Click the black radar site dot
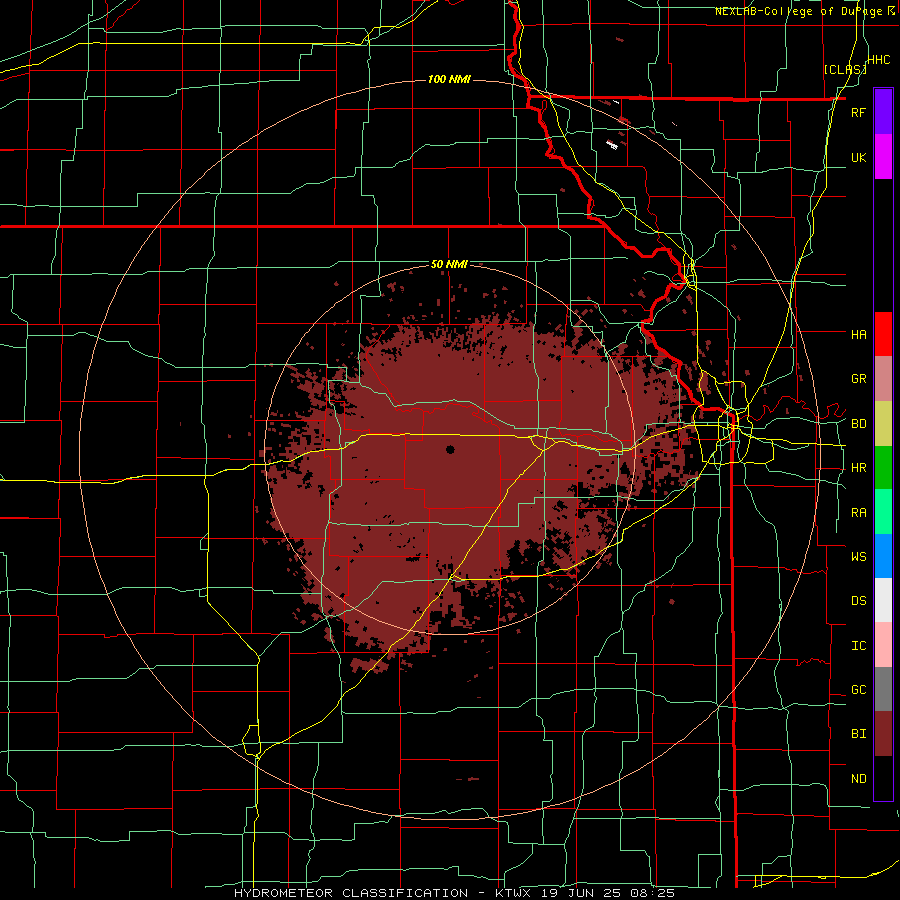The image size is (900, 900). tap(450, 449)
